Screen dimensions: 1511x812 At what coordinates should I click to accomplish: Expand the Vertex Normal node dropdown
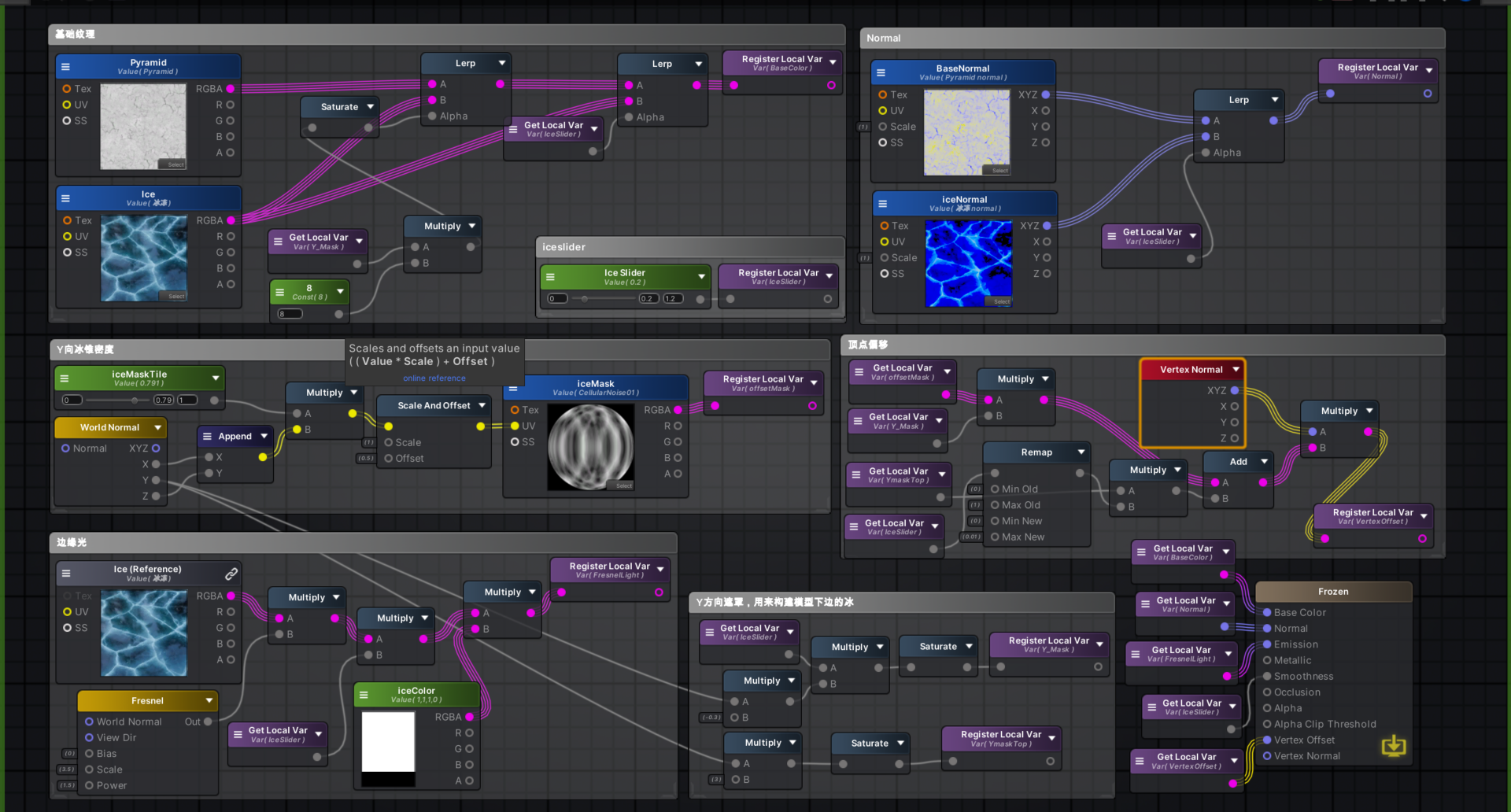pos(1236,370)
